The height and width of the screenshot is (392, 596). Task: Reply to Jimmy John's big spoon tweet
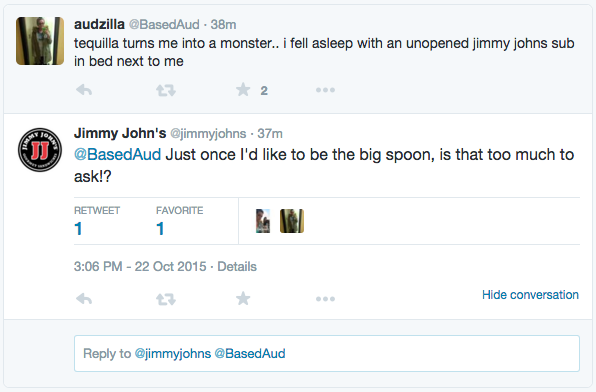(84, 299)
